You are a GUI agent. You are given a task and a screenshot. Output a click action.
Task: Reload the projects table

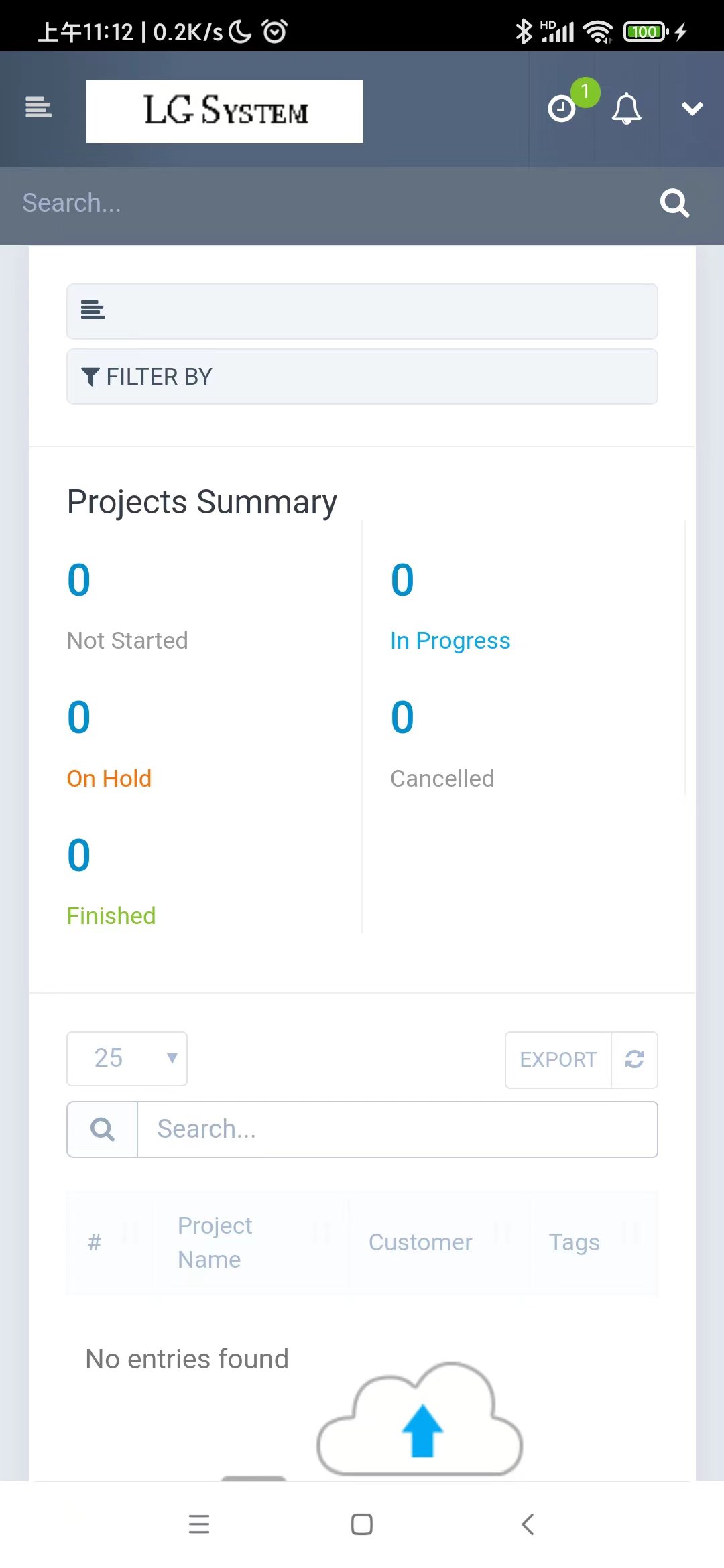pyautogui.click(x=634, y=1059)
